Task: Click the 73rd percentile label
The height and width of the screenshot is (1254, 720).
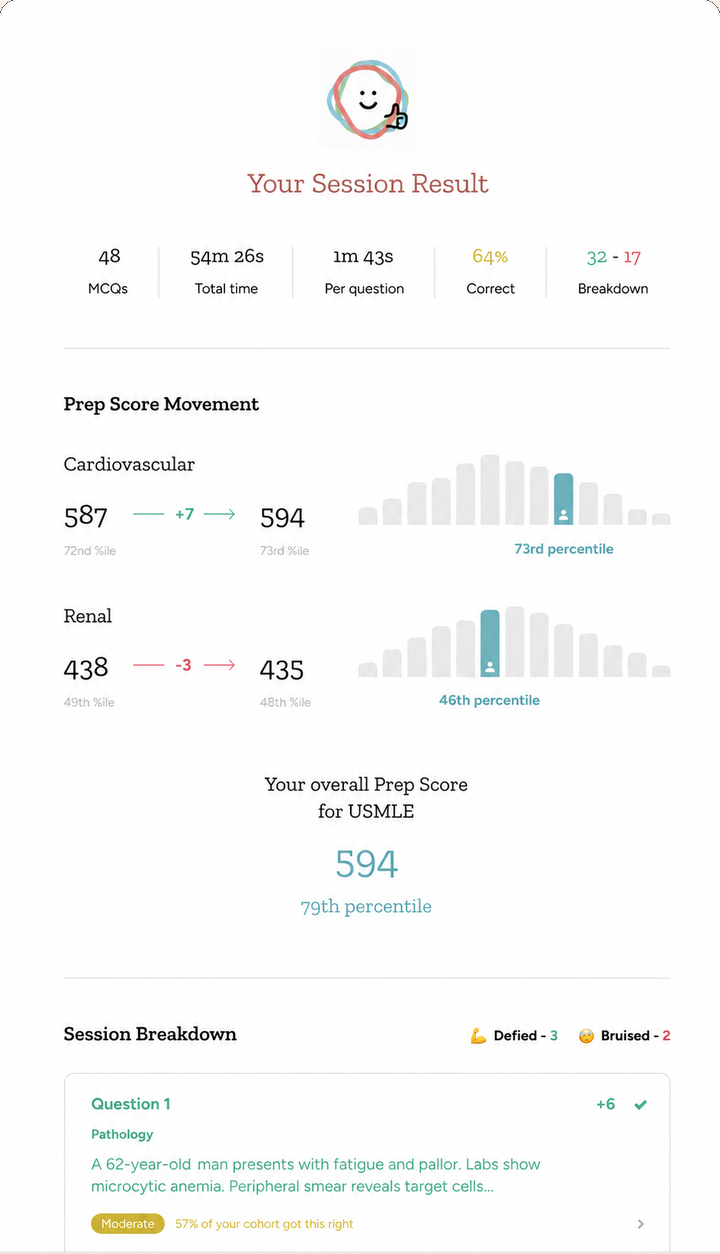Action: 564,549
